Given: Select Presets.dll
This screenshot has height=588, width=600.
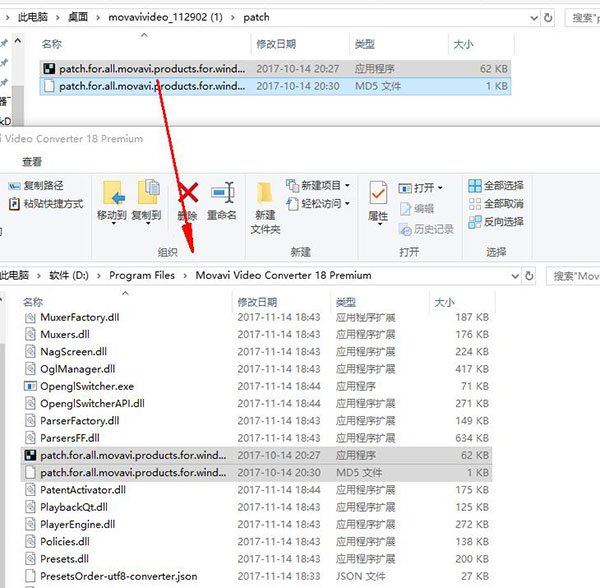Looking at the screenshot, I should [x=256, y=559].
